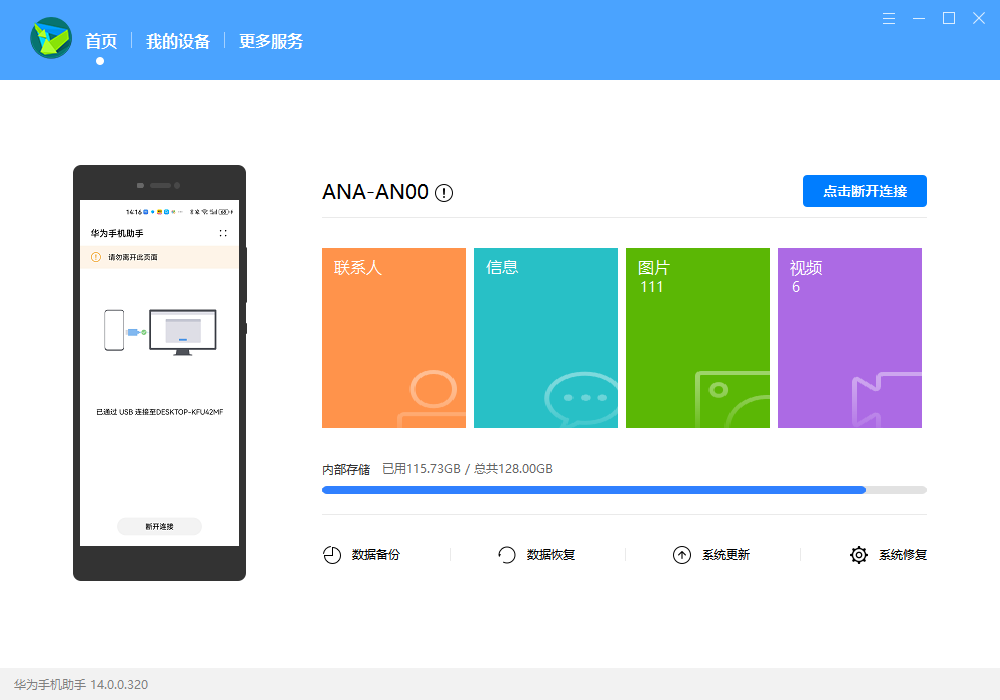Image resolution: width=1000 pixels, height=700 pixels.
Task: Open the 信息 messages tile
Action: coord(545,338)
